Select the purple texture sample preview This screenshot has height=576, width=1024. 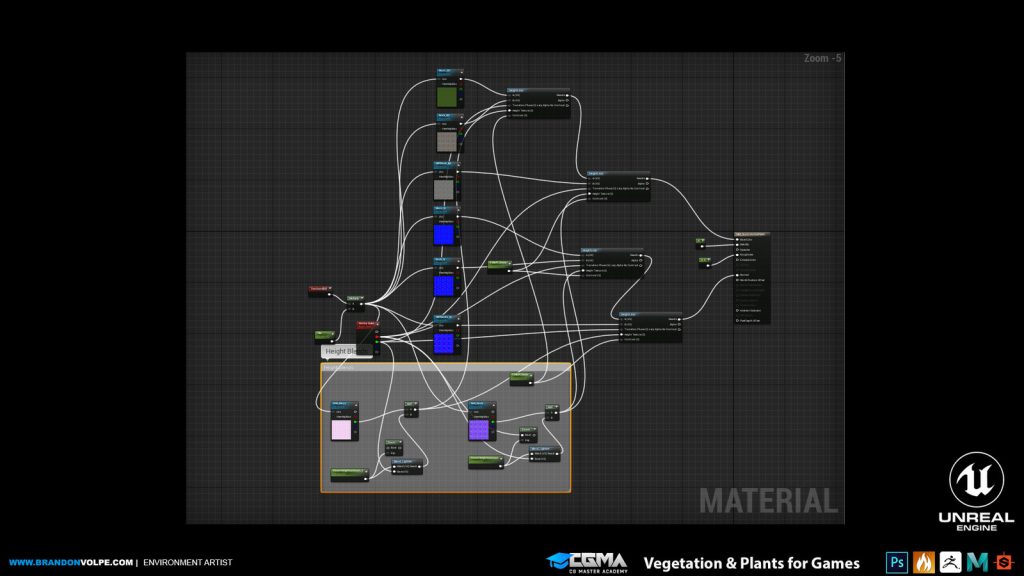(x=480, y=429)
